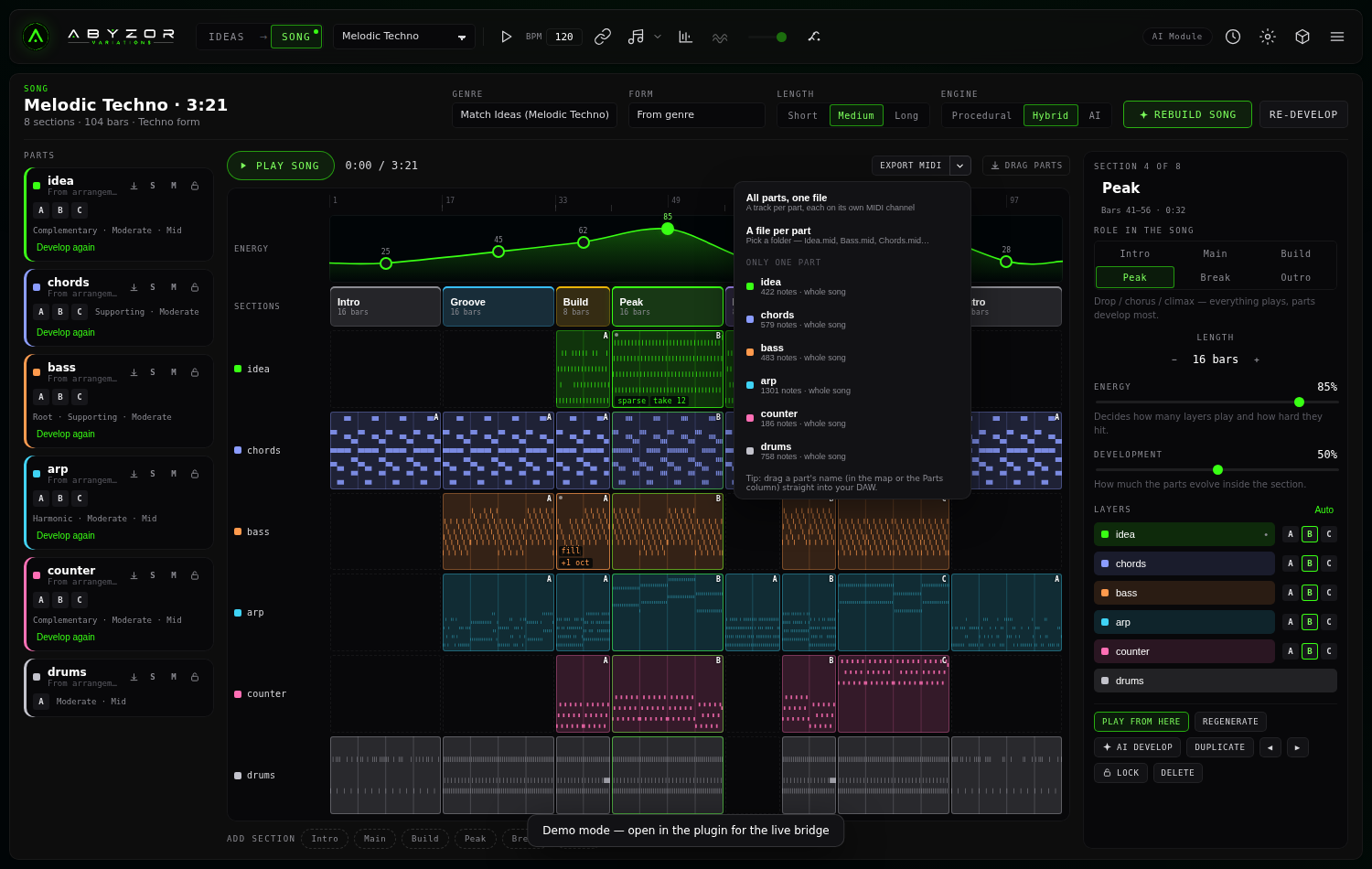Click the curve icon right of the slider
The height and width of the screenshot is (869, 1372).
814,37
